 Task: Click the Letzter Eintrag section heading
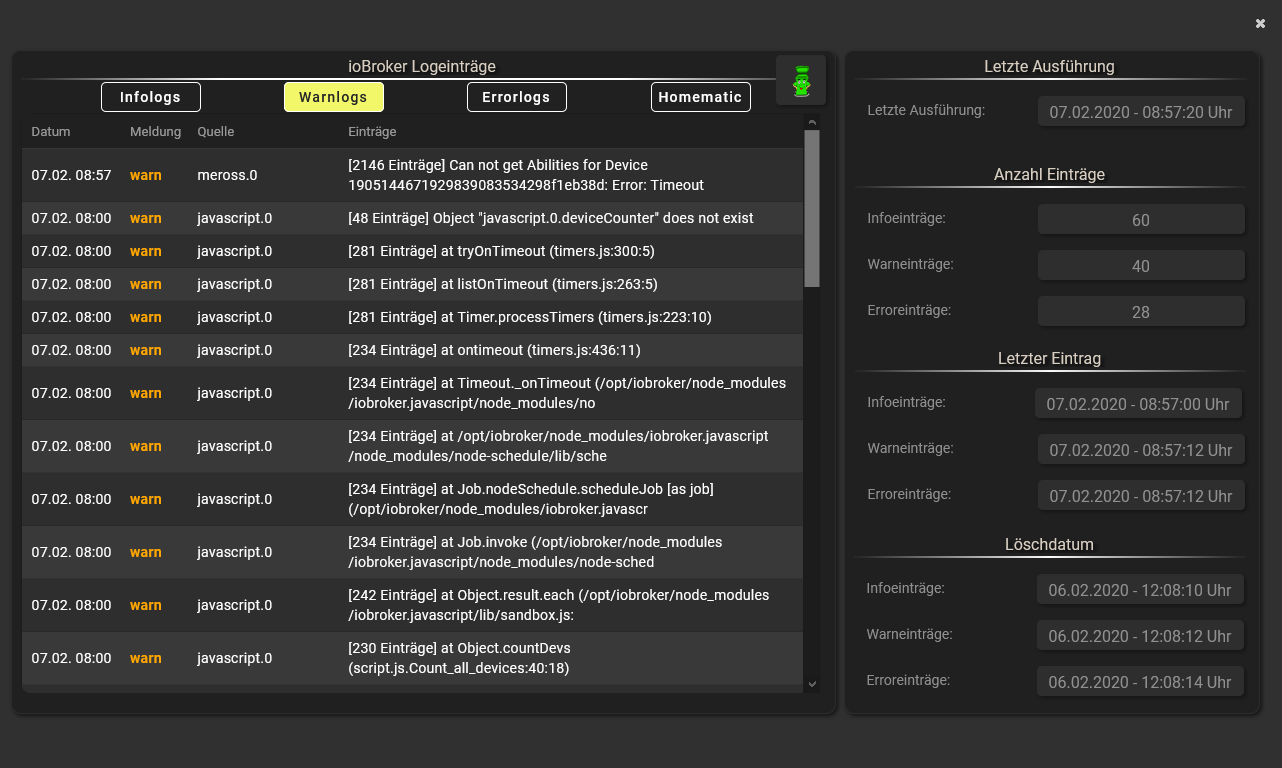1049,358
